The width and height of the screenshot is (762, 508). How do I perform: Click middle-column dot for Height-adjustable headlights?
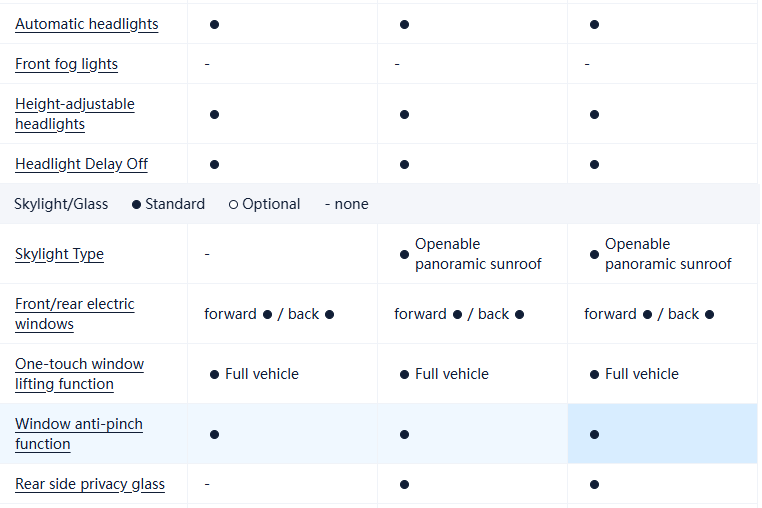pyautogui.click(x=404, y=114)
